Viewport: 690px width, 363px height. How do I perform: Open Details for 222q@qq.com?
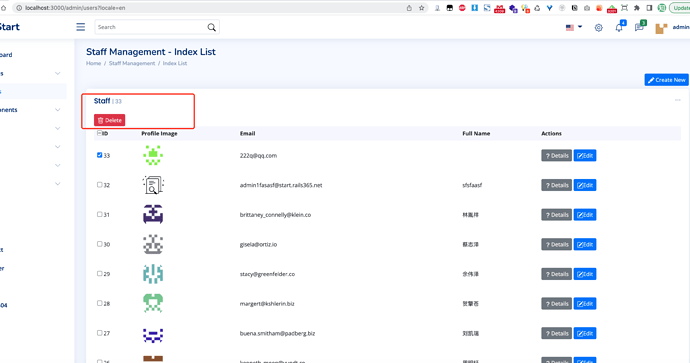(x=556, y=155)
